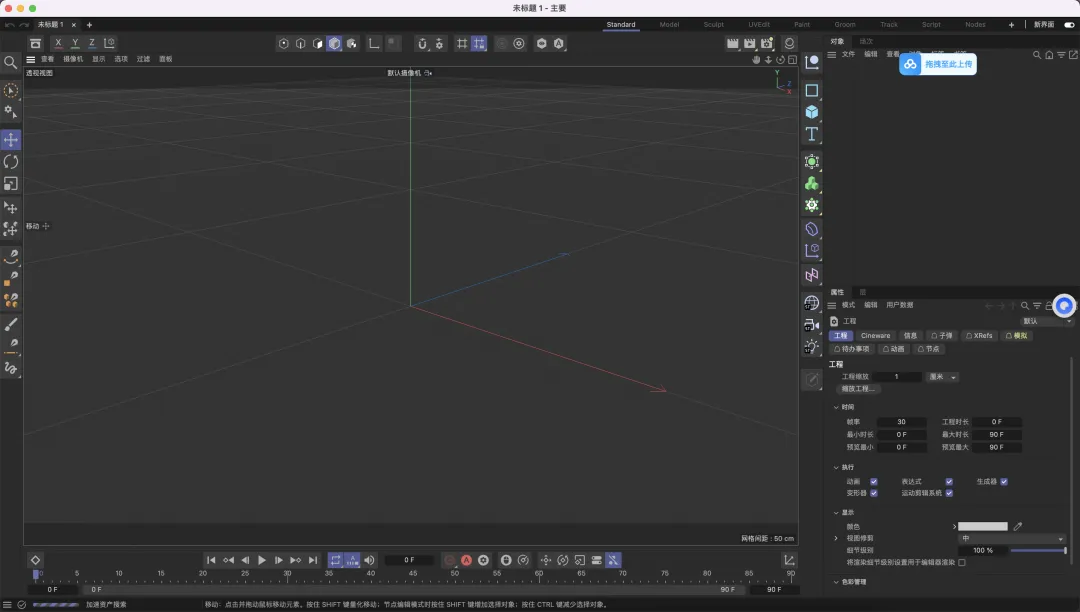Open render settings gear clapboard icon
Image resolution: width=1080 pixels, height=612 pixels.
(x=767, y=43)
